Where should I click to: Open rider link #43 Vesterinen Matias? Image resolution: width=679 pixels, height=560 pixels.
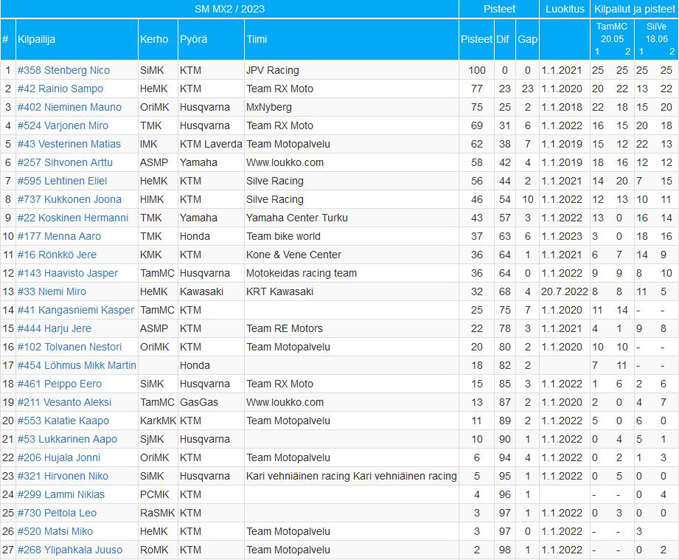(69, 144)
